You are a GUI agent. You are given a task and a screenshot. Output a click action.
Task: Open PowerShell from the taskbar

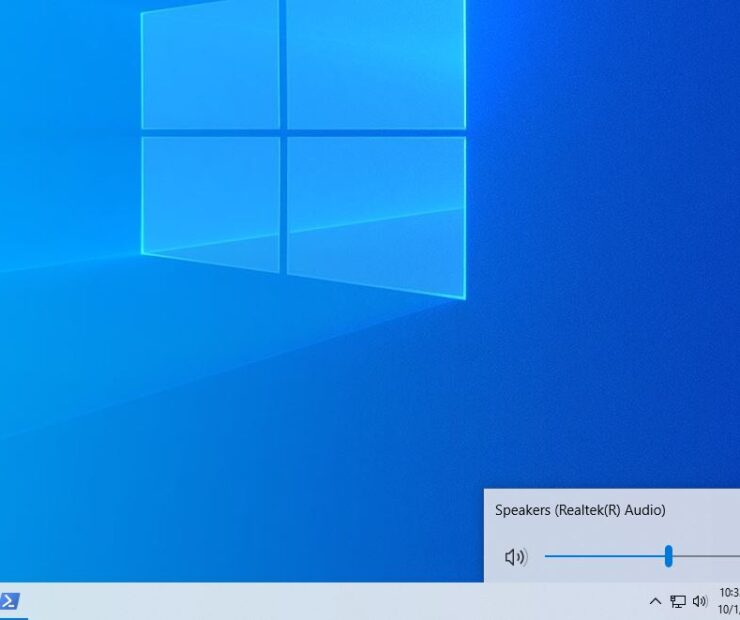9,601
